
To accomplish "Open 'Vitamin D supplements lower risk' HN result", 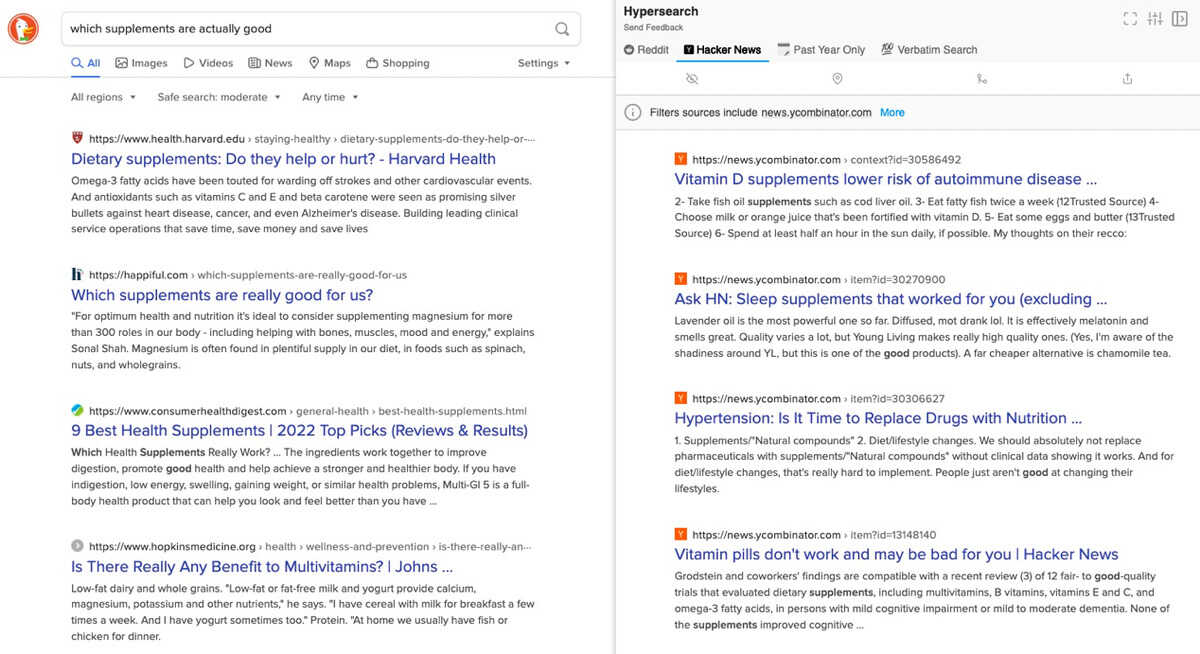I will pyautogui.click(x=886, y=179).
